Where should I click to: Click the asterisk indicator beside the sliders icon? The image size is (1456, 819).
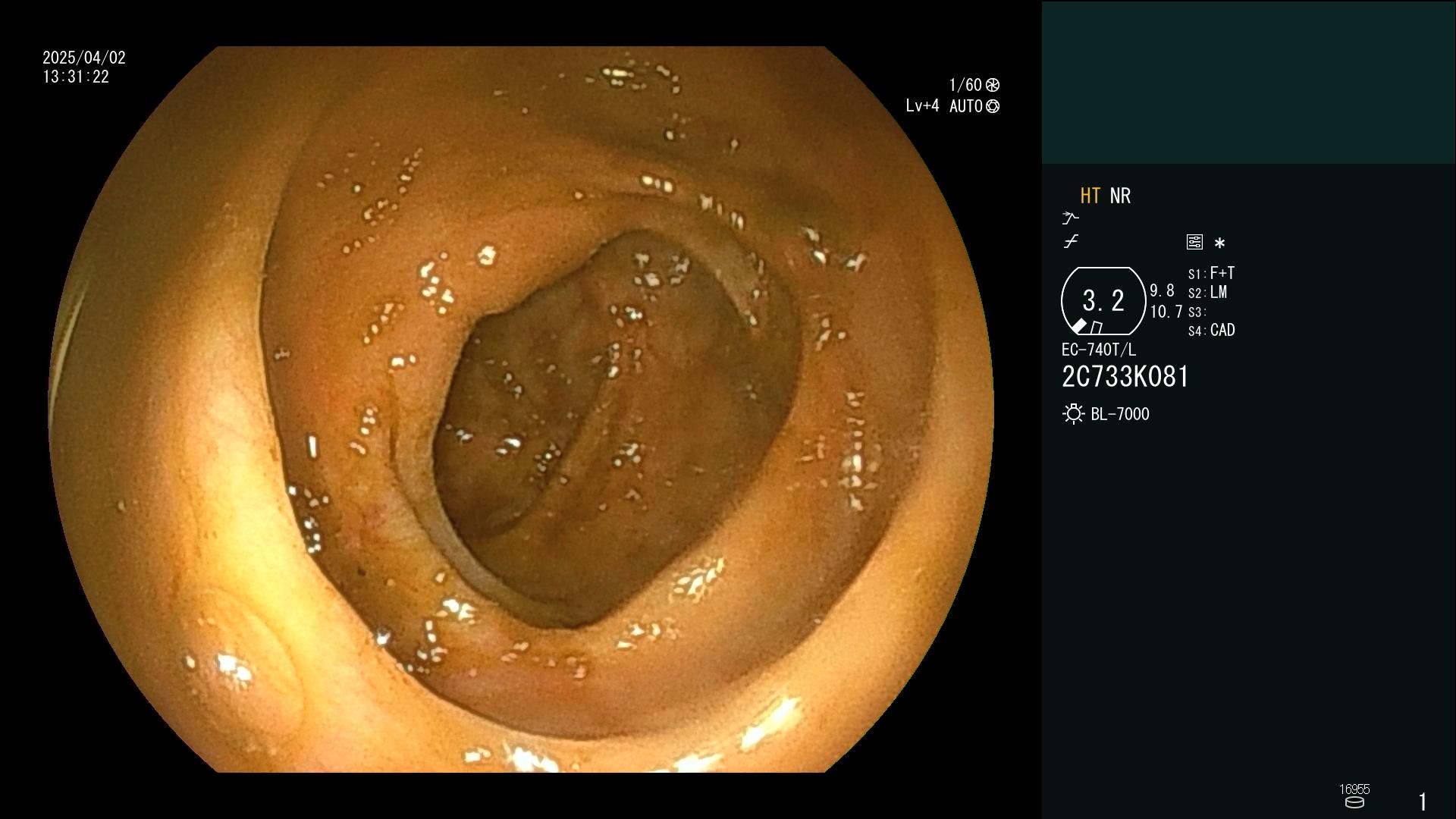click(1219, 243)
